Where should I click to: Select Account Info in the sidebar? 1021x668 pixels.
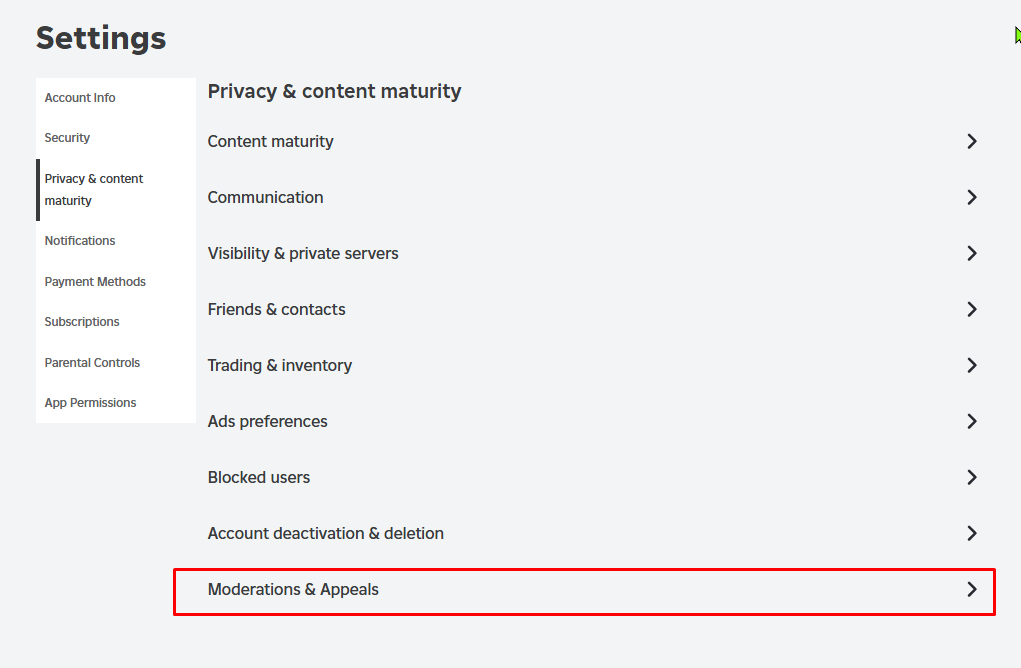point(80,97)
